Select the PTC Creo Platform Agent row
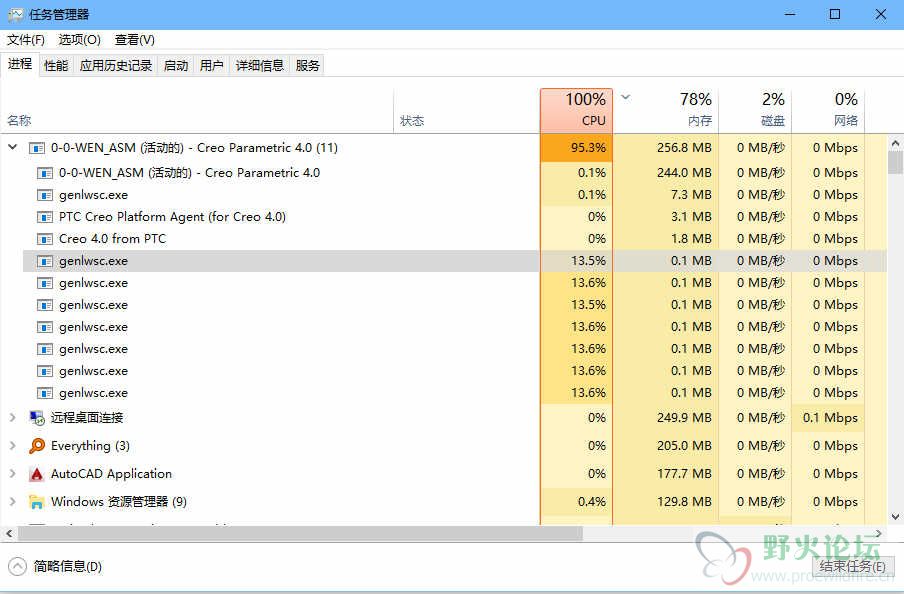The height and width of the screenshot is (594, 904). [x=443, y=217]
